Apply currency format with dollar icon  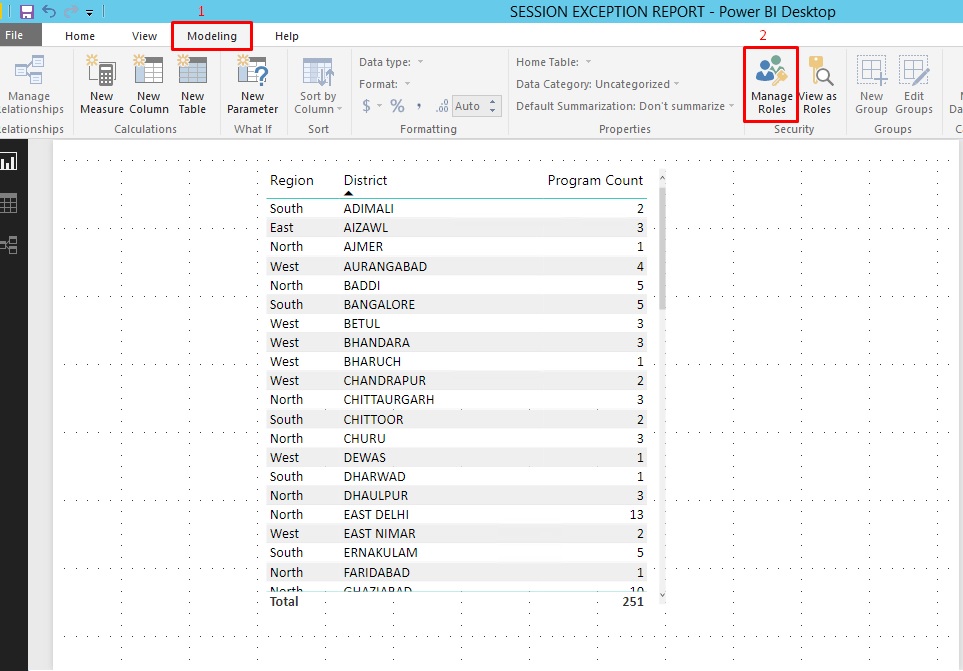[366, 106]
